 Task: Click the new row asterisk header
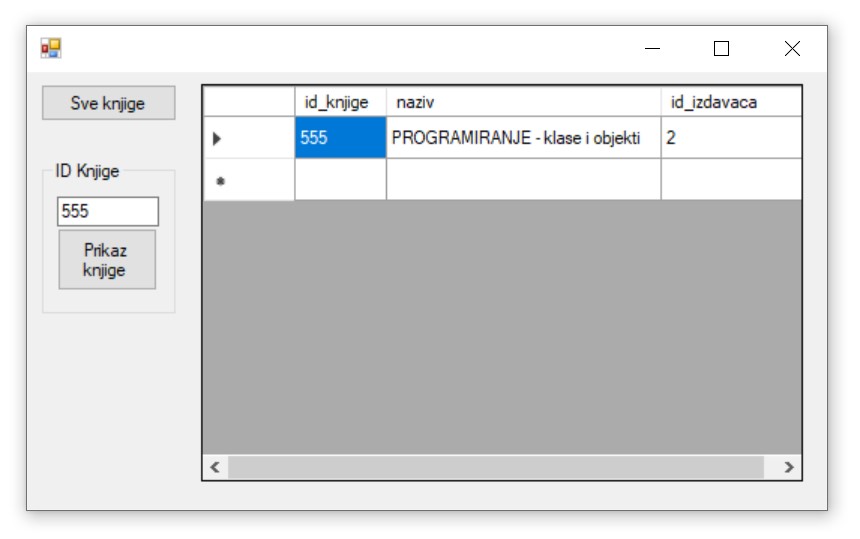[248, 180]
